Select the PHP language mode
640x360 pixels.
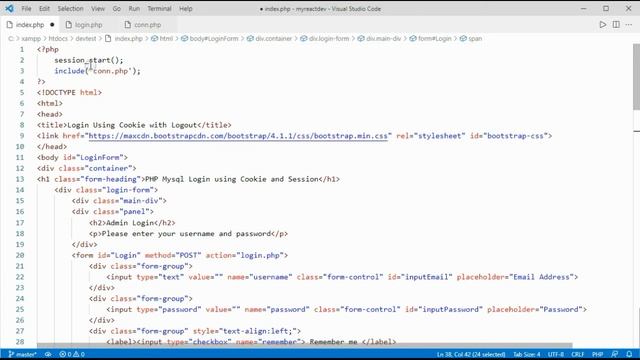click(x=598, y=354)
